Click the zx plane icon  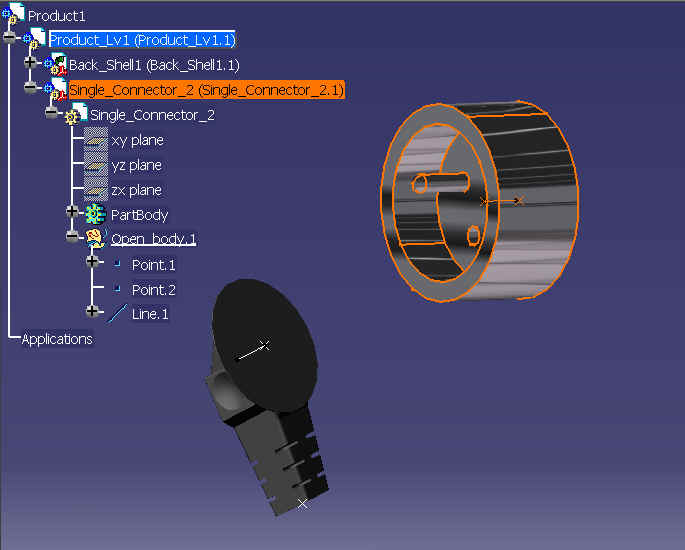(x=95, y=190)
